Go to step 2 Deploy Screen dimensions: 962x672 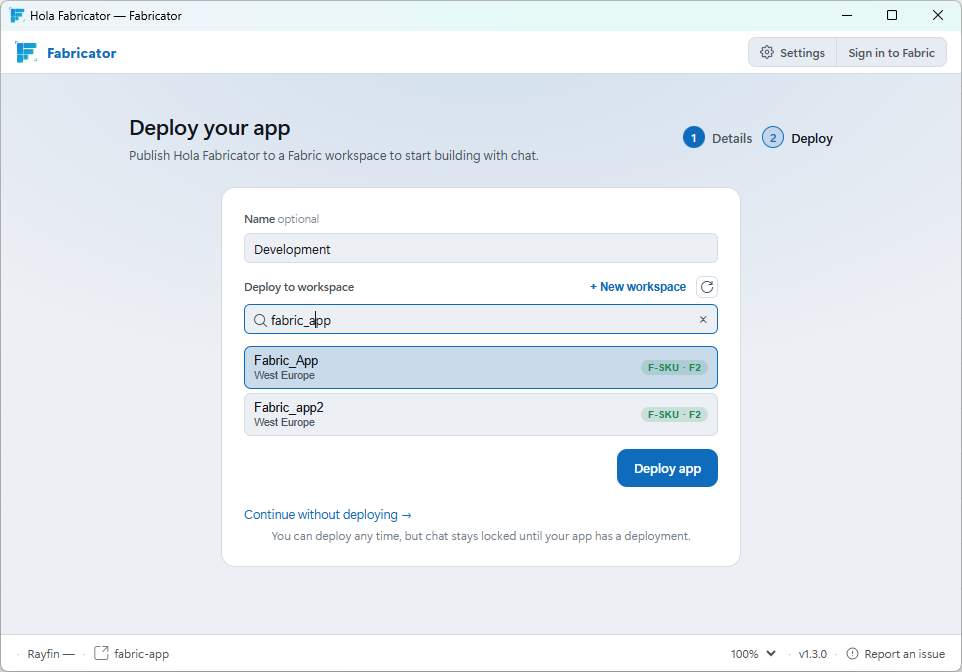797,138
